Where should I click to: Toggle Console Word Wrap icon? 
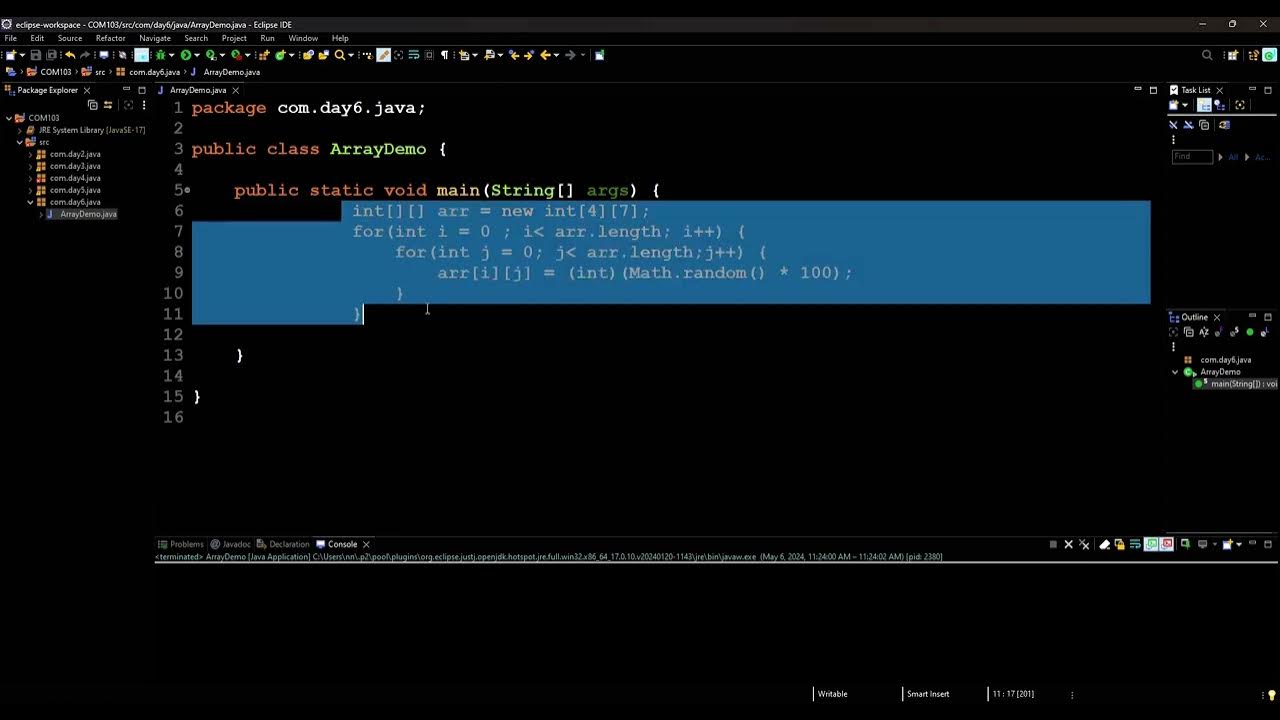point(1135,544)
